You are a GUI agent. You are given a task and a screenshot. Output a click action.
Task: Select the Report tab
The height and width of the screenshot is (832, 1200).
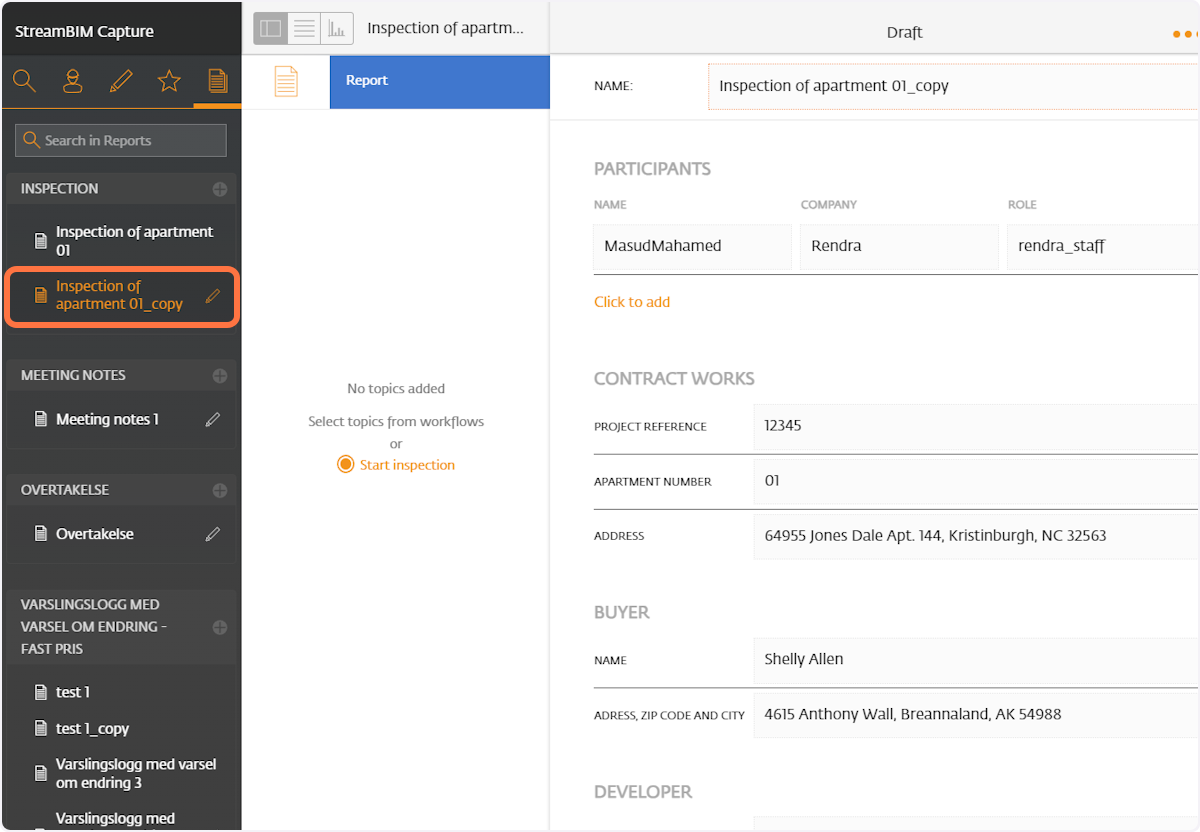point(440,81)
